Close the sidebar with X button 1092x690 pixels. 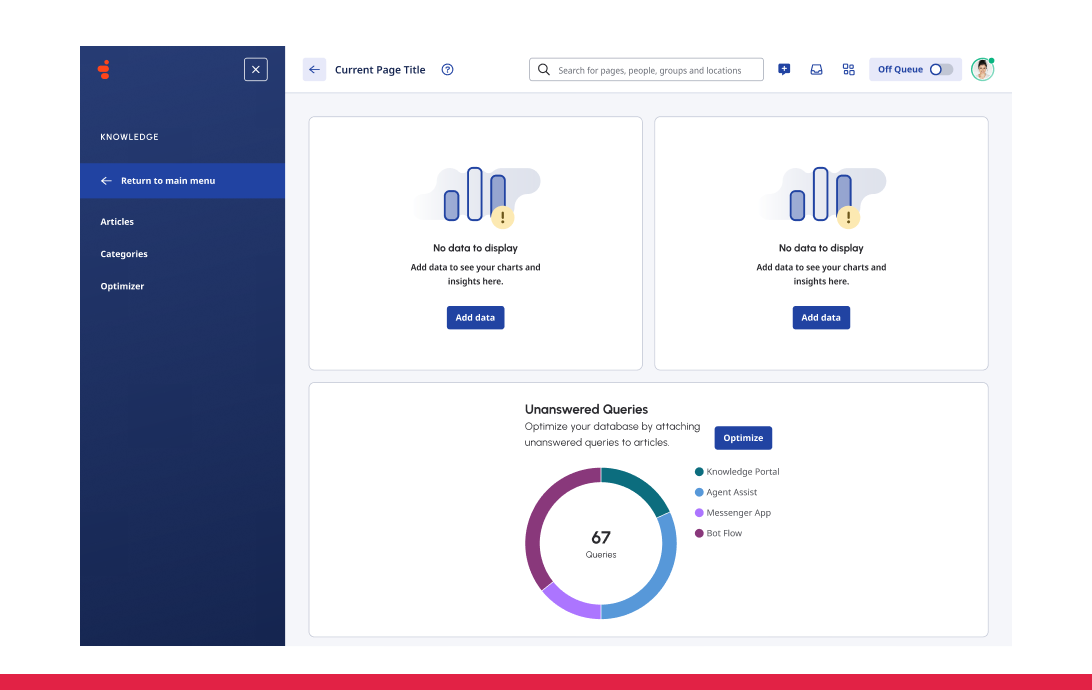256,69
